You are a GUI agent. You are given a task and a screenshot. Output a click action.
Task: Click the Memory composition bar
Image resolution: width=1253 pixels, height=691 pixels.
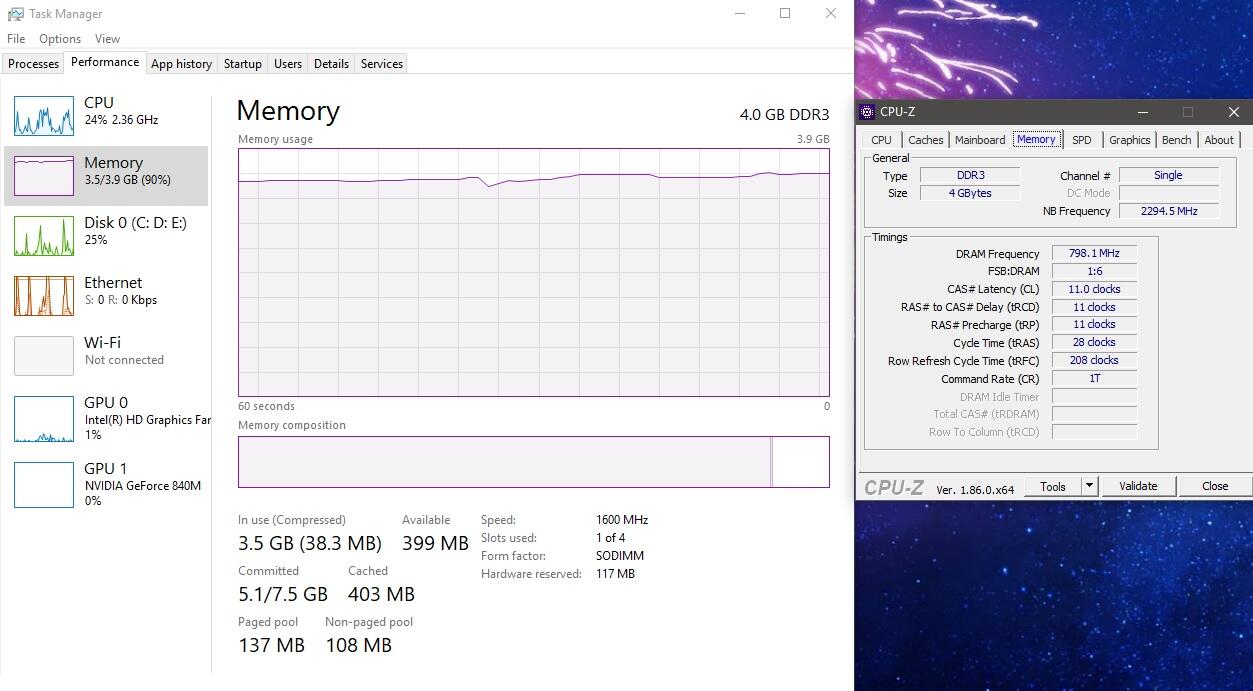(534, 462)
